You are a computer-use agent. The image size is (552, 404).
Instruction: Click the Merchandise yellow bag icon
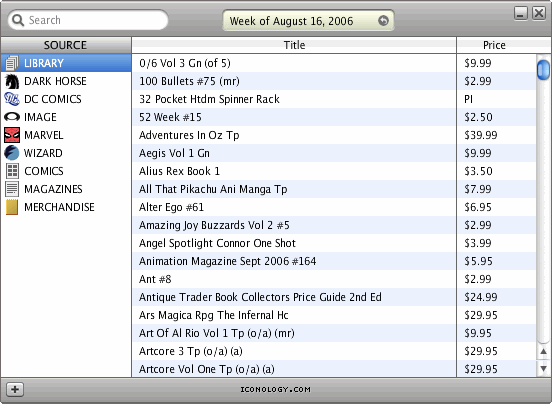pyautogui.click(x=12, y=207)
